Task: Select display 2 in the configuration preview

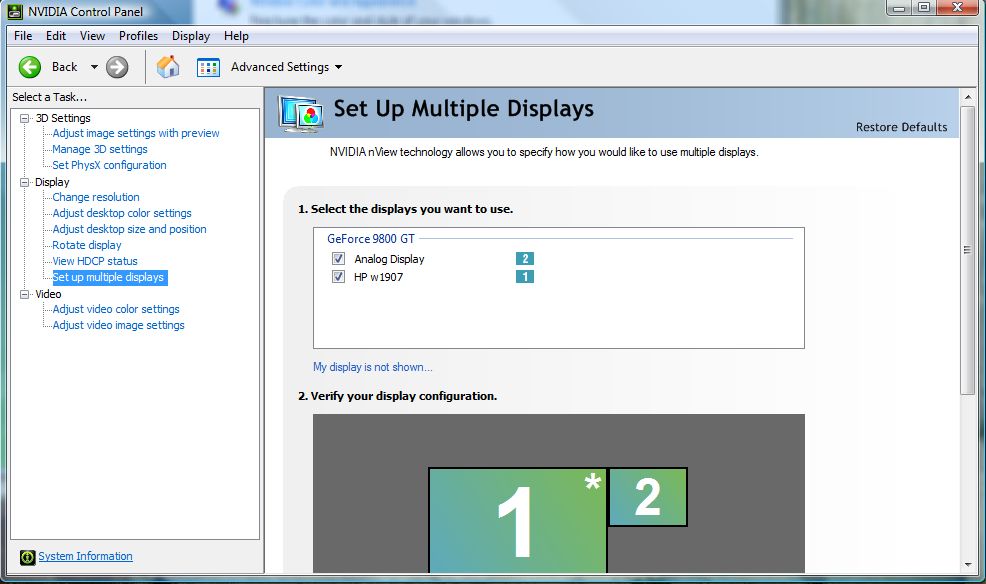Action: click(648, 497)
